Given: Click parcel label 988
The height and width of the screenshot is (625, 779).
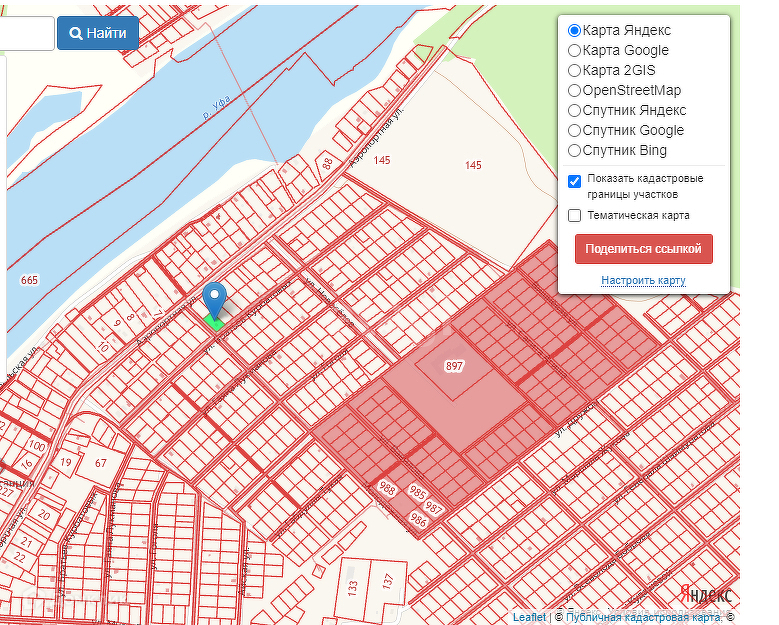Looking at the screenshot, I should tap(387, 488).
